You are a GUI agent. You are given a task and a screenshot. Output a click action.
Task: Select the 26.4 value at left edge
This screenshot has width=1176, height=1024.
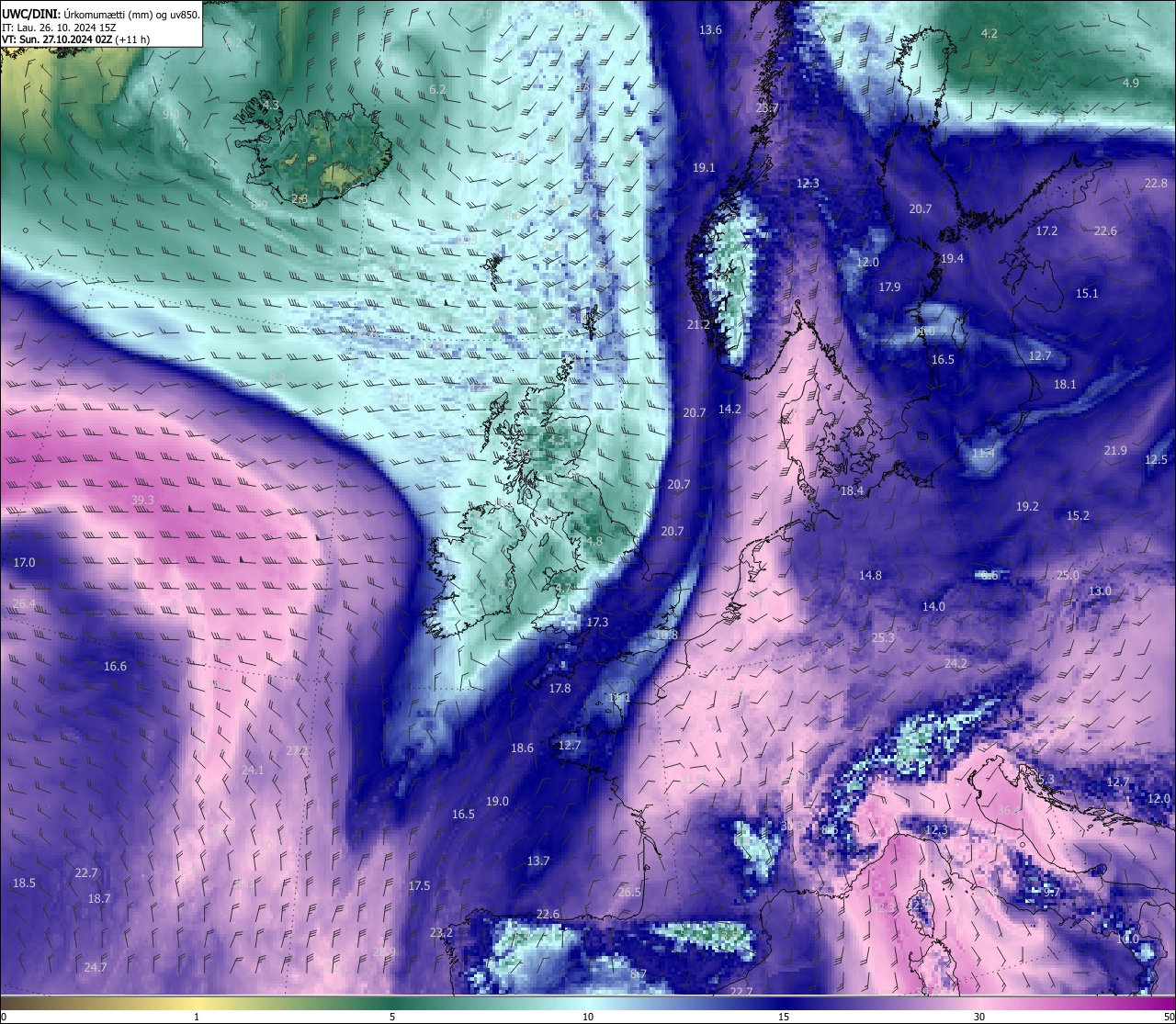click(x=24, y=604)
